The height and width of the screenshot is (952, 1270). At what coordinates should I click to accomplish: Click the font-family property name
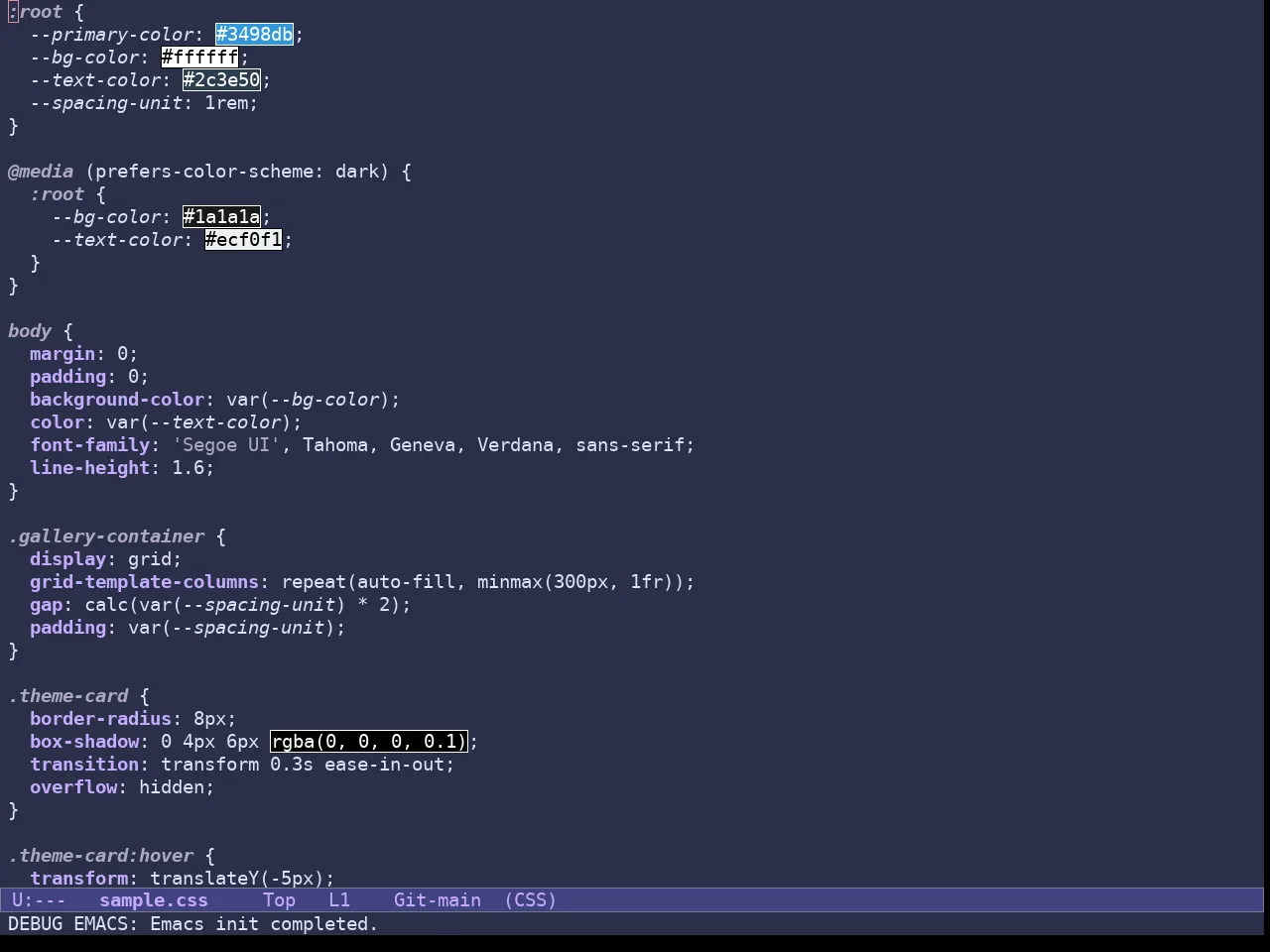(90, 445)
